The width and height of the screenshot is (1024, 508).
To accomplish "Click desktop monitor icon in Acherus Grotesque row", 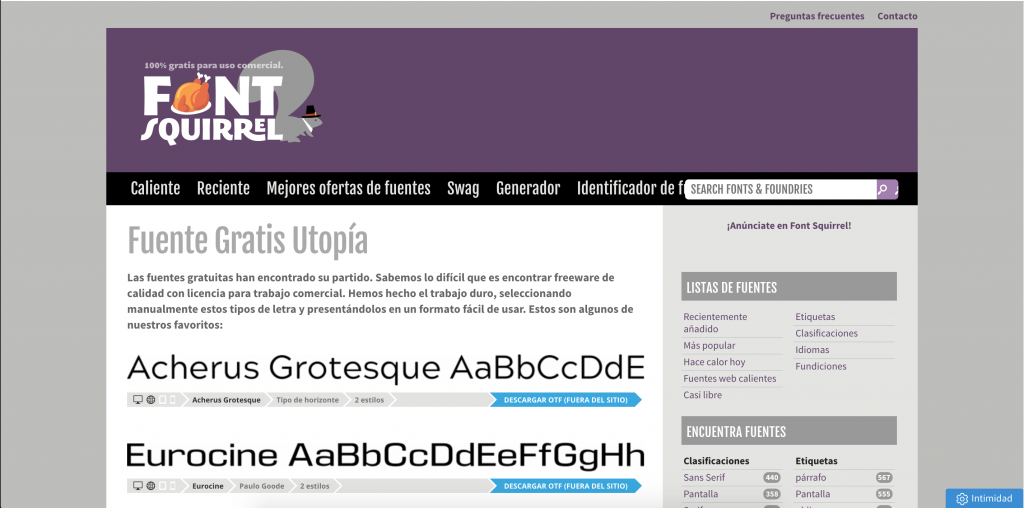I will click(x=138, y=400).
